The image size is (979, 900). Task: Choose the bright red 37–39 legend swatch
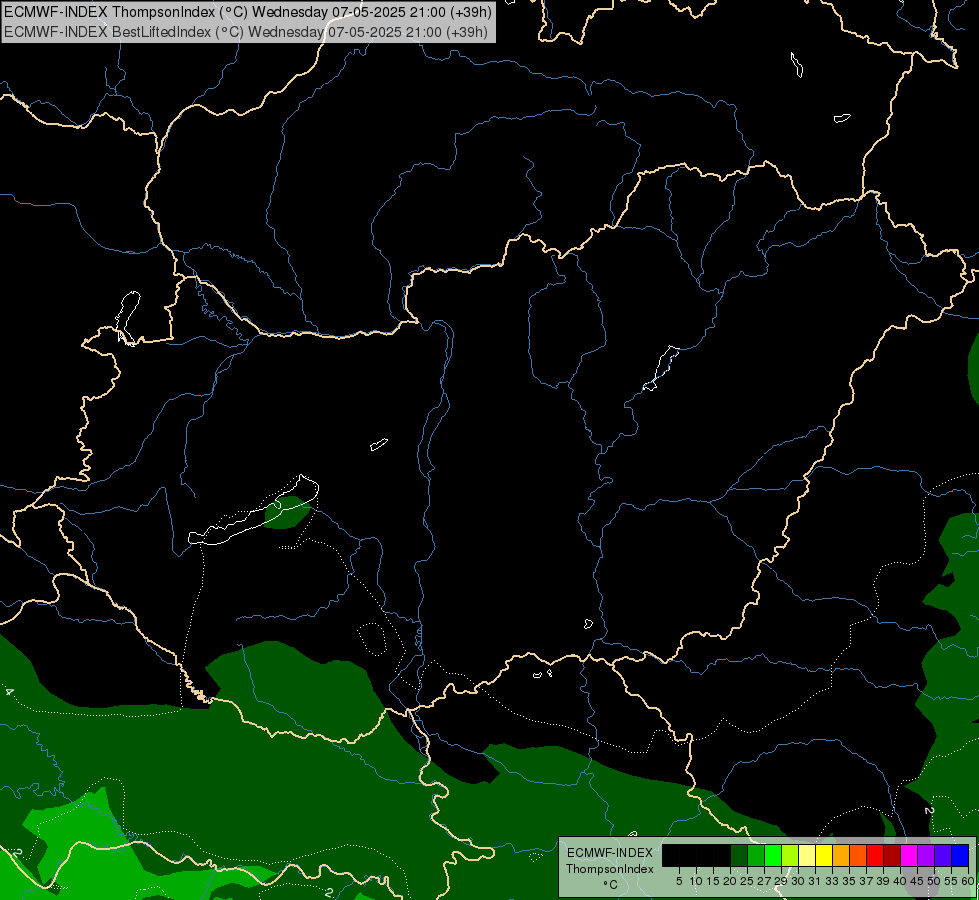tap(875, 855)
